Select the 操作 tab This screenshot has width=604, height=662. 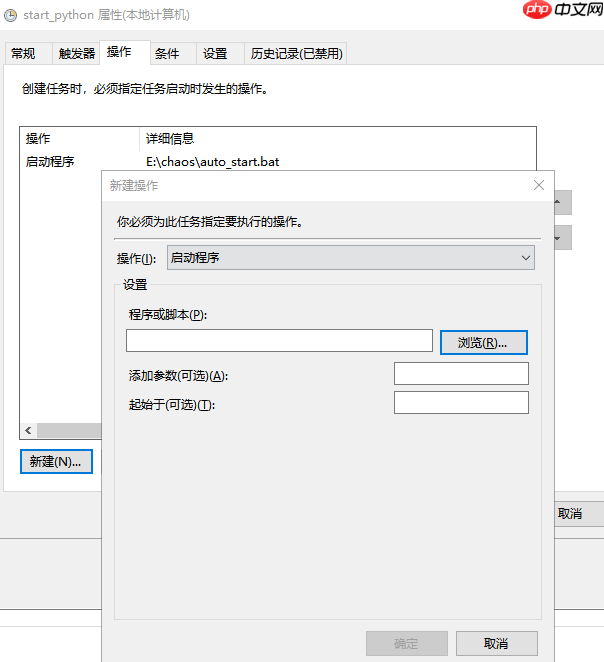tap(125, 52)
